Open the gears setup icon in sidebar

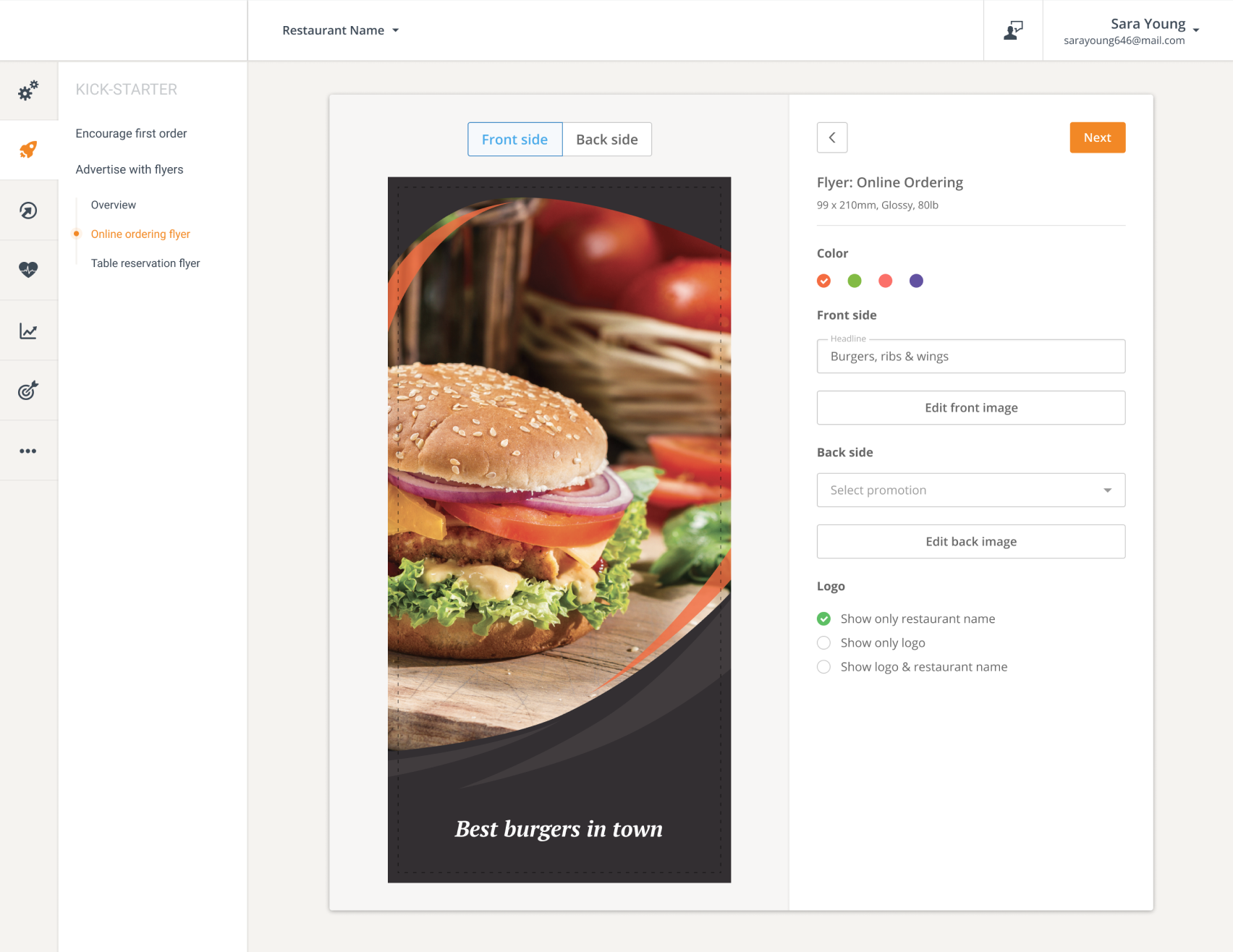pyautogui.click(x=28, y=90)
